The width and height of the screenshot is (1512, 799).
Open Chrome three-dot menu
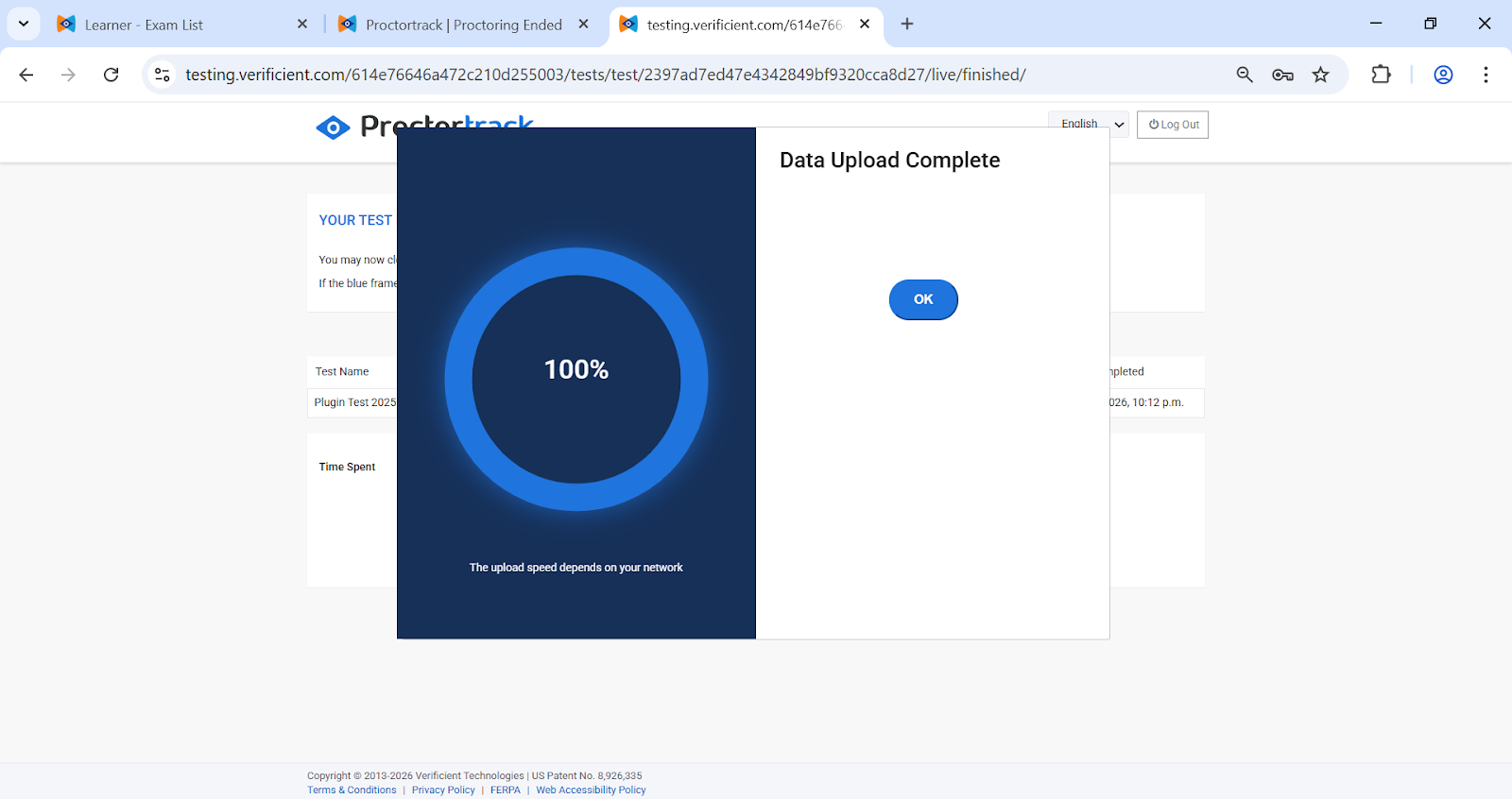point(1486,75)
